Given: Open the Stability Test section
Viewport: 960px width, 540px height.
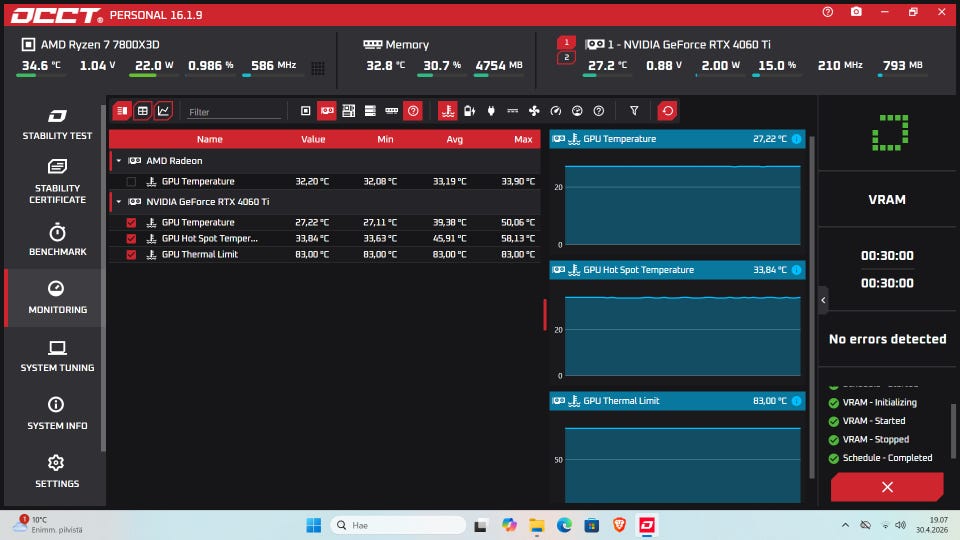Looking at the screenshot, I should coord(57,124).
